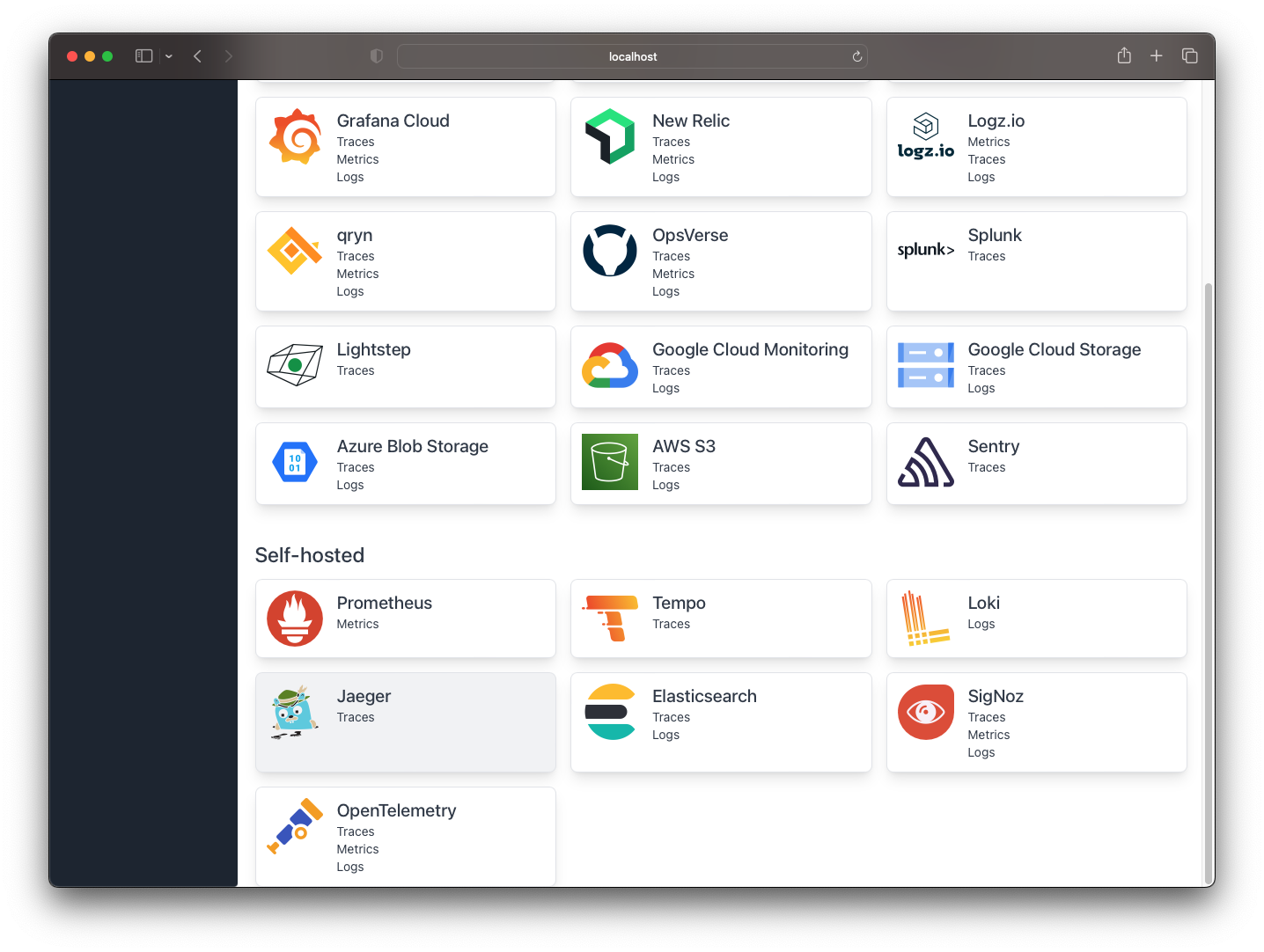Click the localhost address bar
This screenshot has width=1264, height=952.
[x=632, y=56]
